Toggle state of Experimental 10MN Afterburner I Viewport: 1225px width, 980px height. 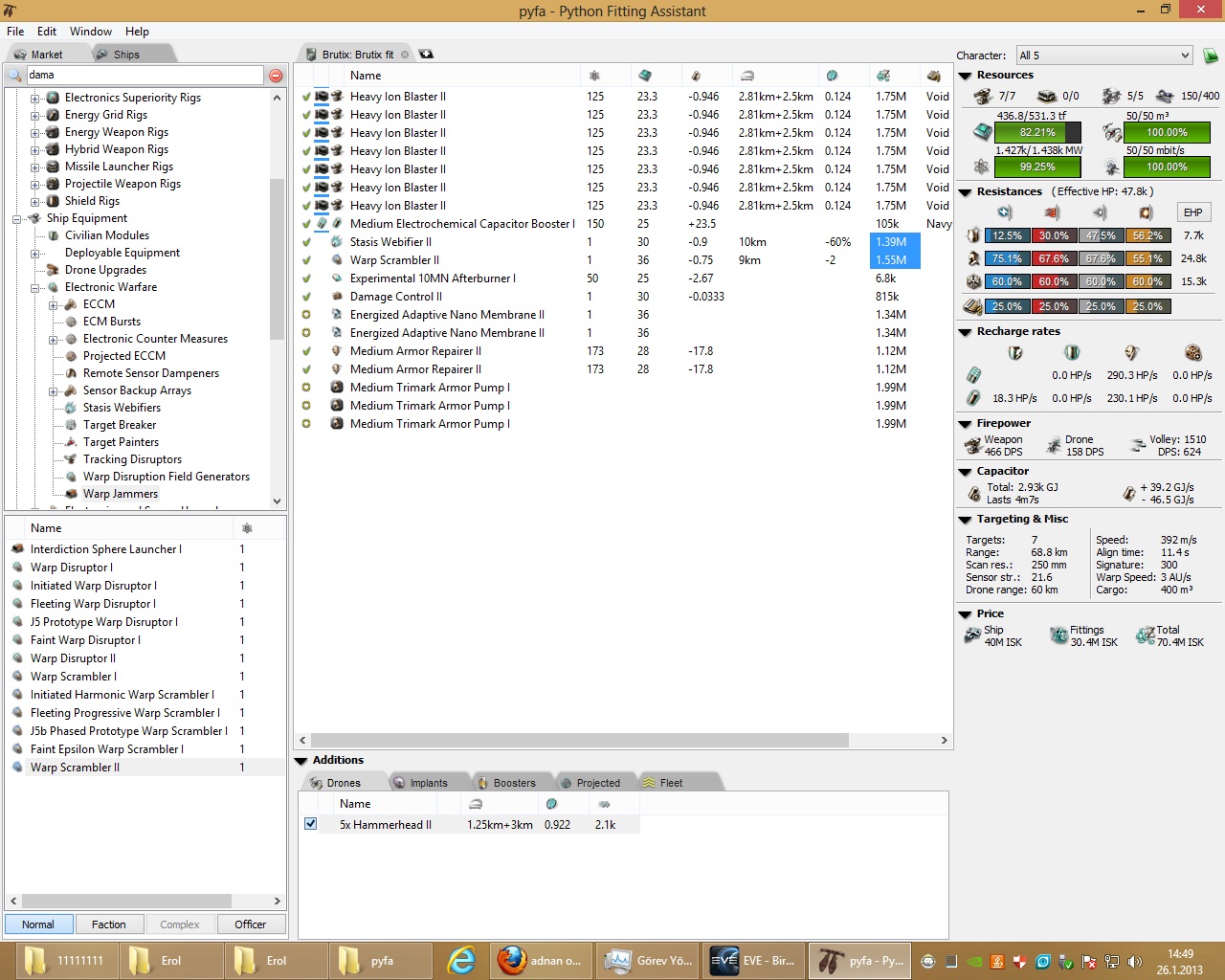tap(306, 278)
